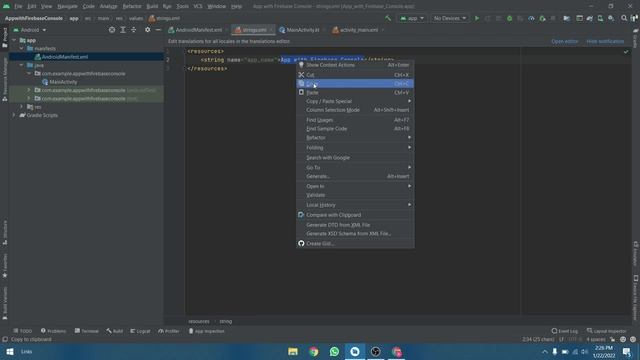Open the Project tool window sidebar tab
Viewport: 640px width, 360px height.
pyautogui.click(x=4, y=38)
